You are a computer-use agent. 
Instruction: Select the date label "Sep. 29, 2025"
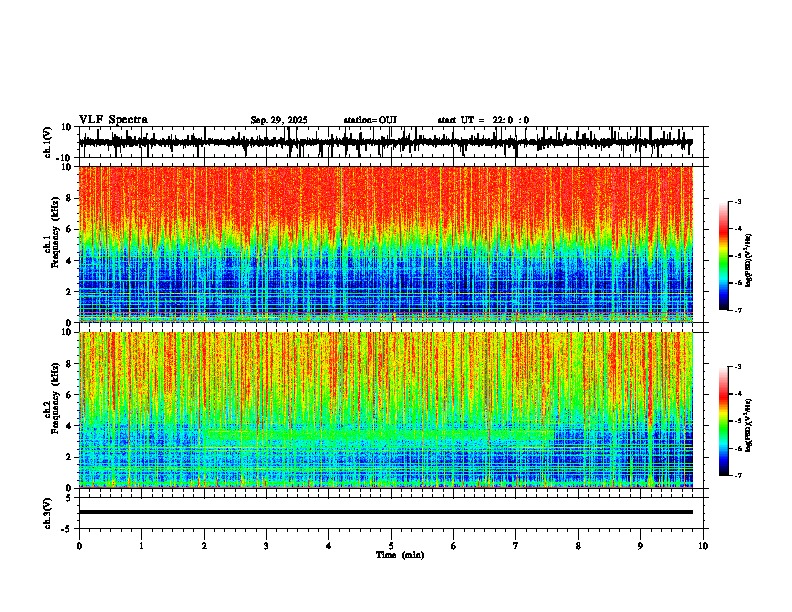(x=279, y=120)
